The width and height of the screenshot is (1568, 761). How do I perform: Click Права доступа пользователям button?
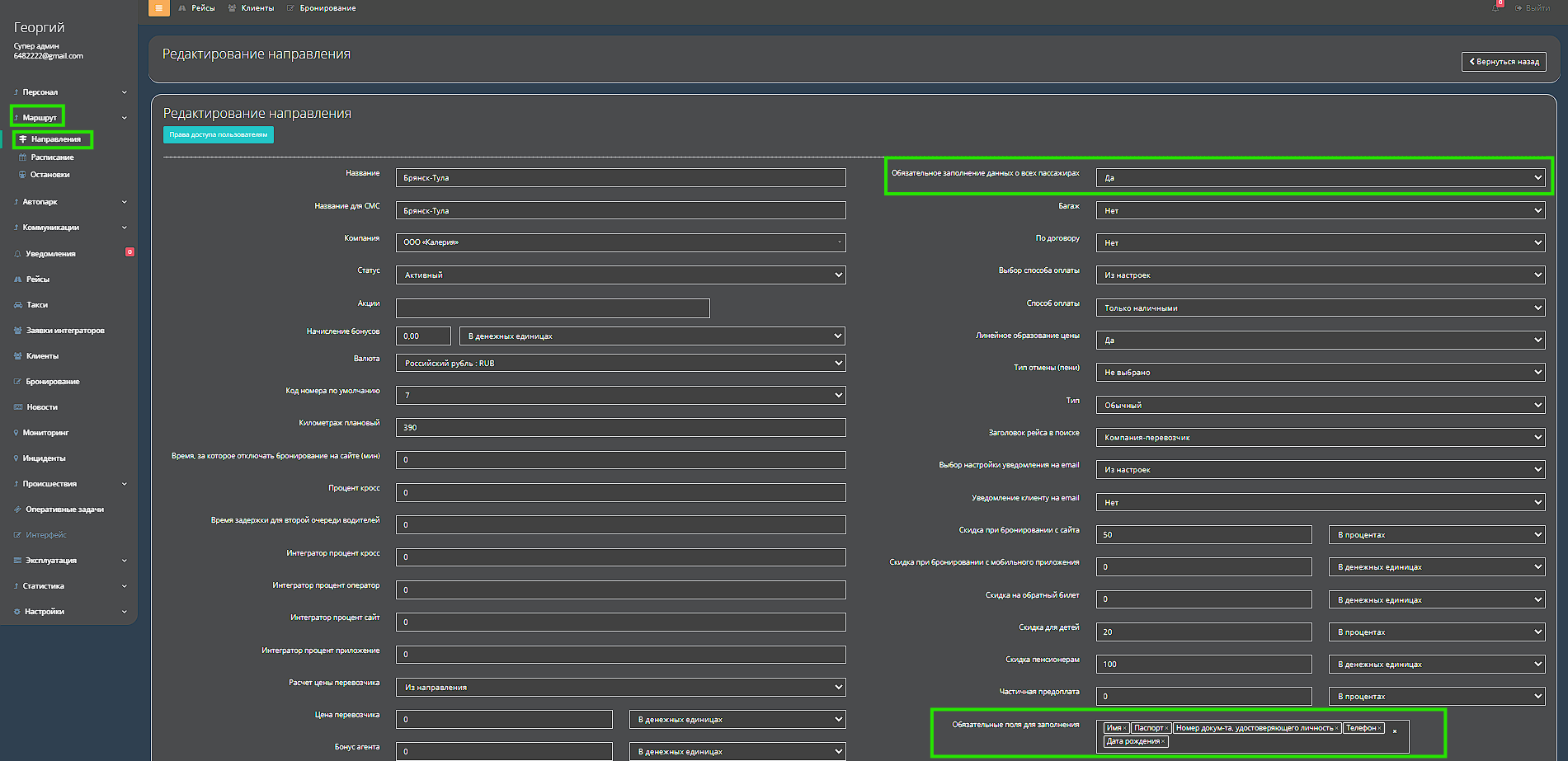tap(219, 135)
